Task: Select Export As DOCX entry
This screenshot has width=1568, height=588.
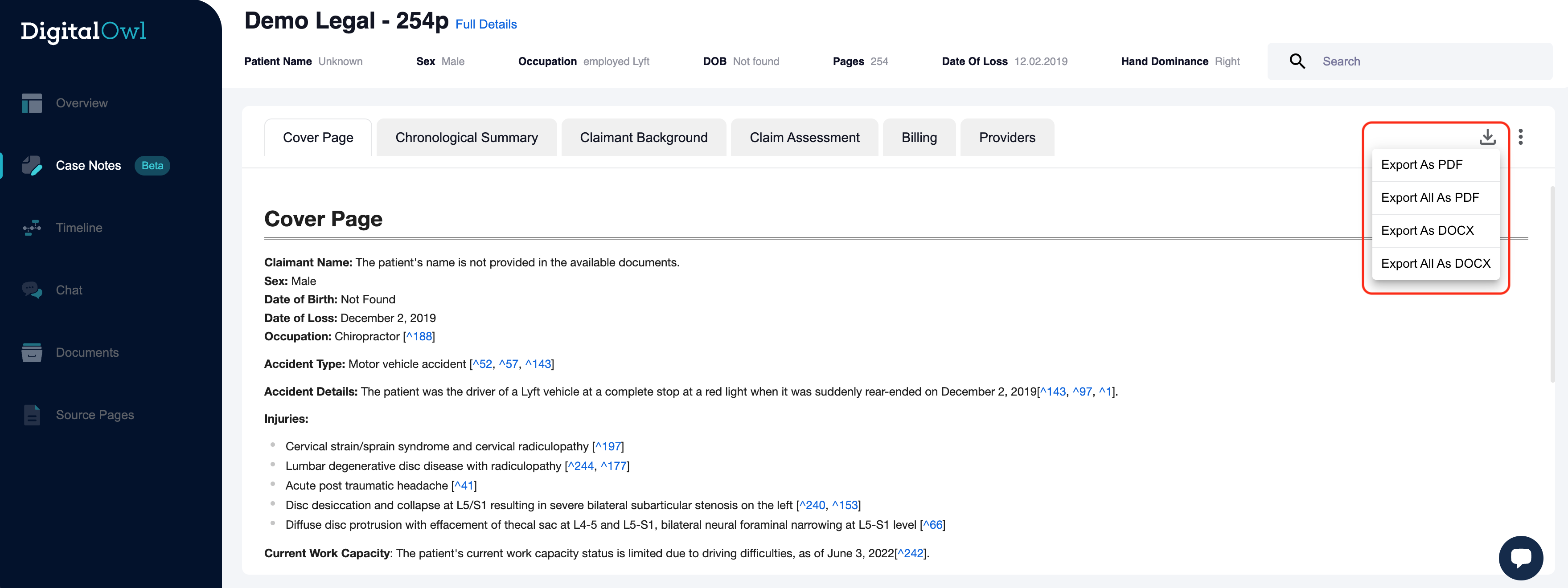Action: [1427, 230]
